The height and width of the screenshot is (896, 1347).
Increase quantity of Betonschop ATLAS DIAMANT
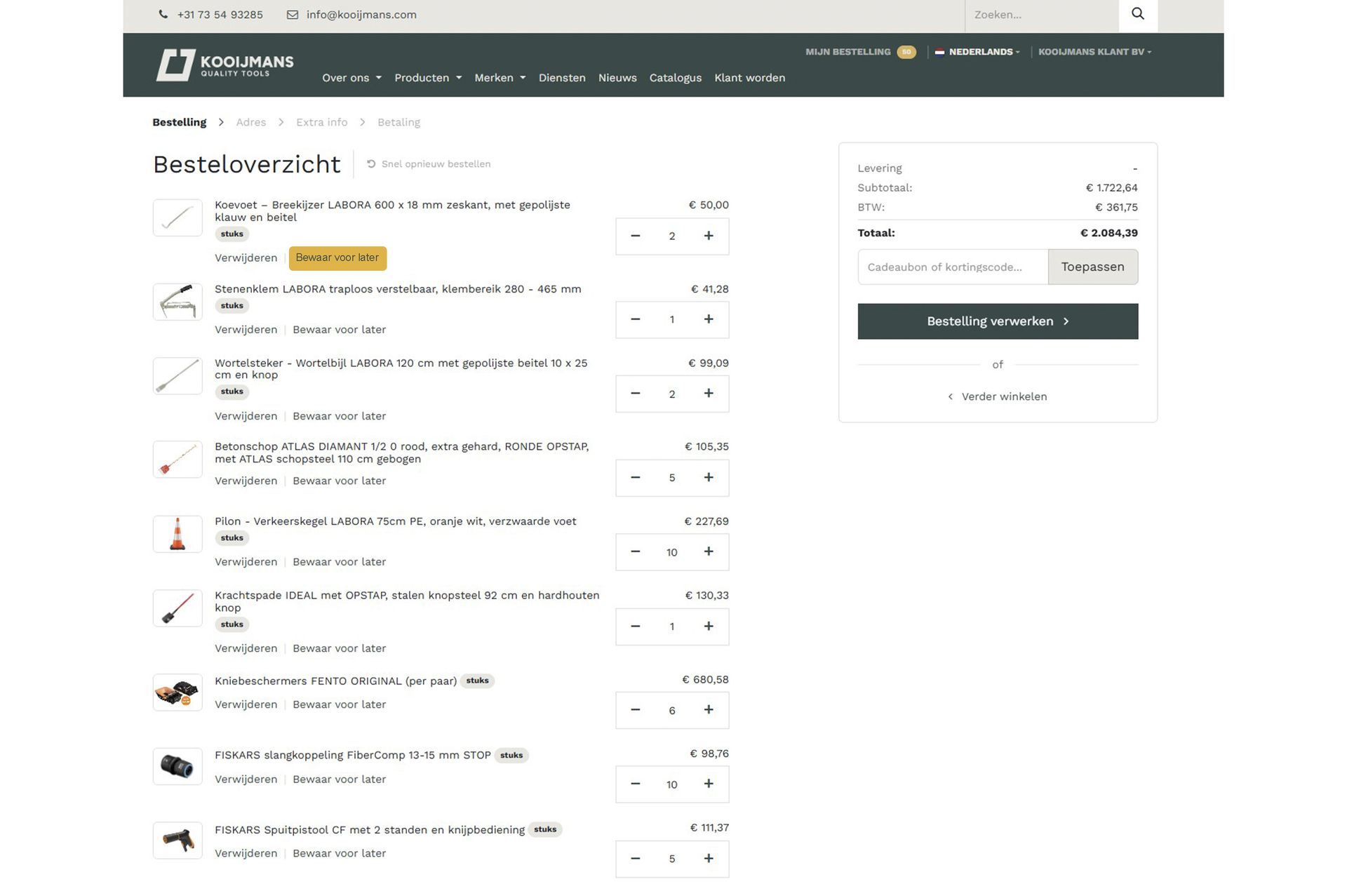coord(709,478)
